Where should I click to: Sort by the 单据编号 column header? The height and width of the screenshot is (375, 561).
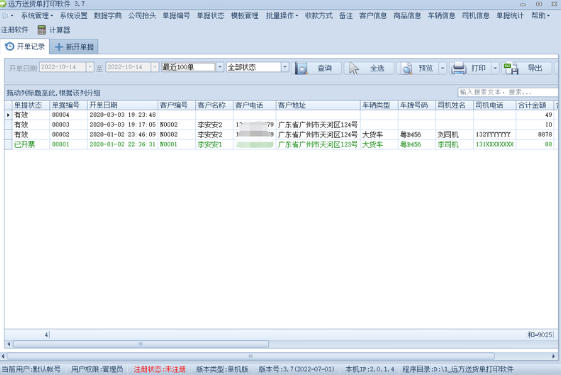coord(69,105)
